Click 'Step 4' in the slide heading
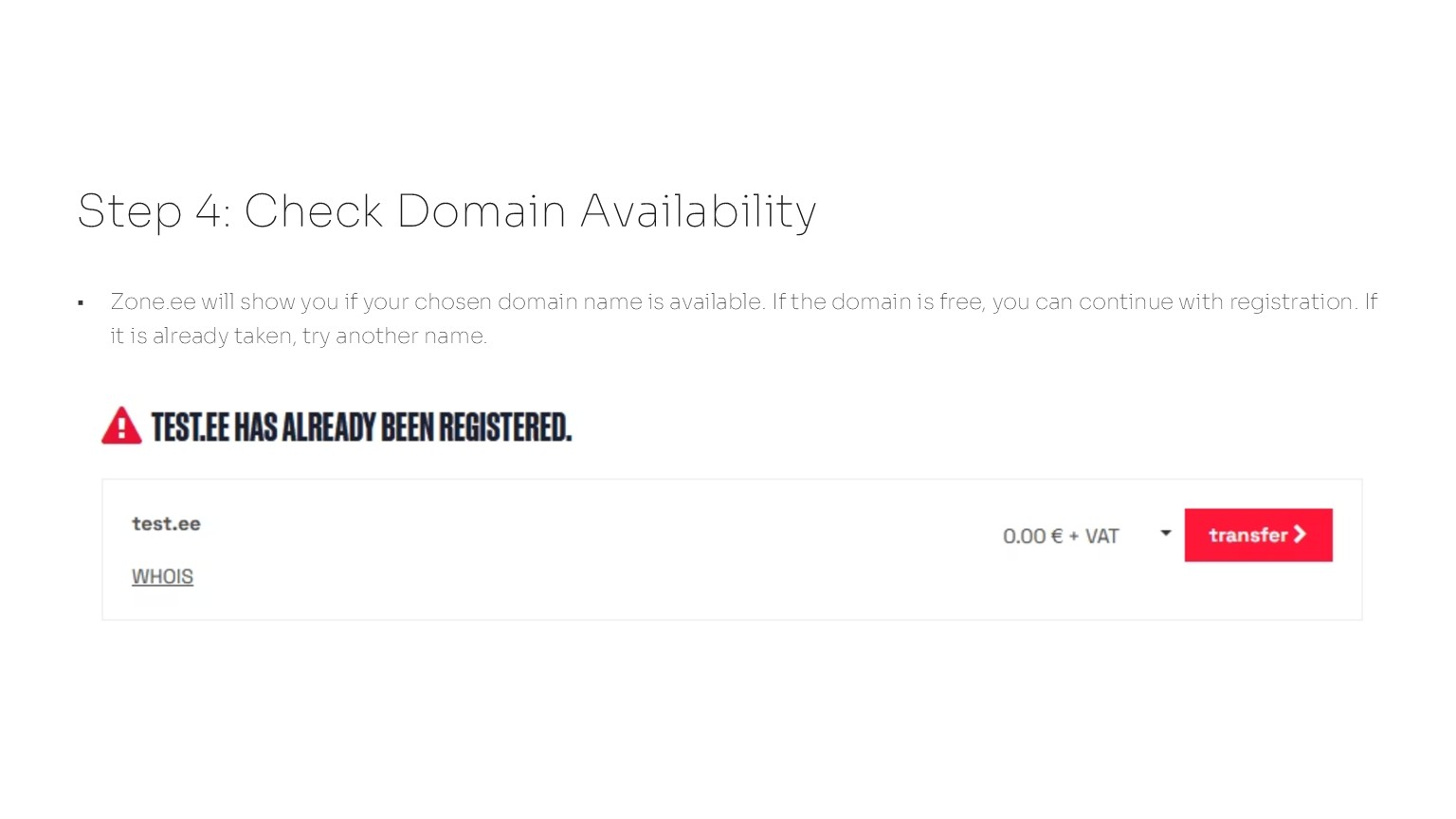 click(x=153, y=210)
